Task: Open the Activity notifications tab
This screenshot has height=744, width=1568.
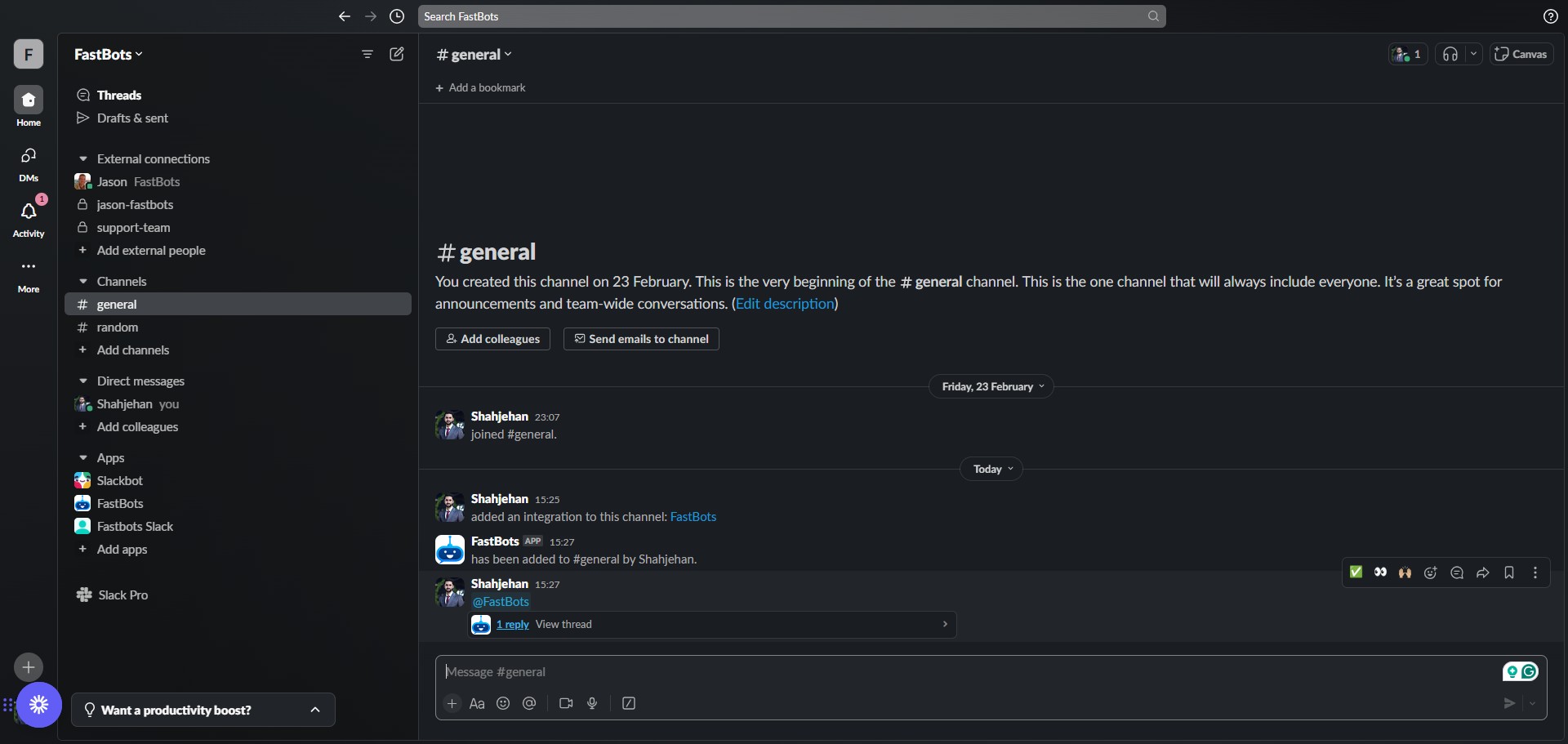Action: click(29, 219)
